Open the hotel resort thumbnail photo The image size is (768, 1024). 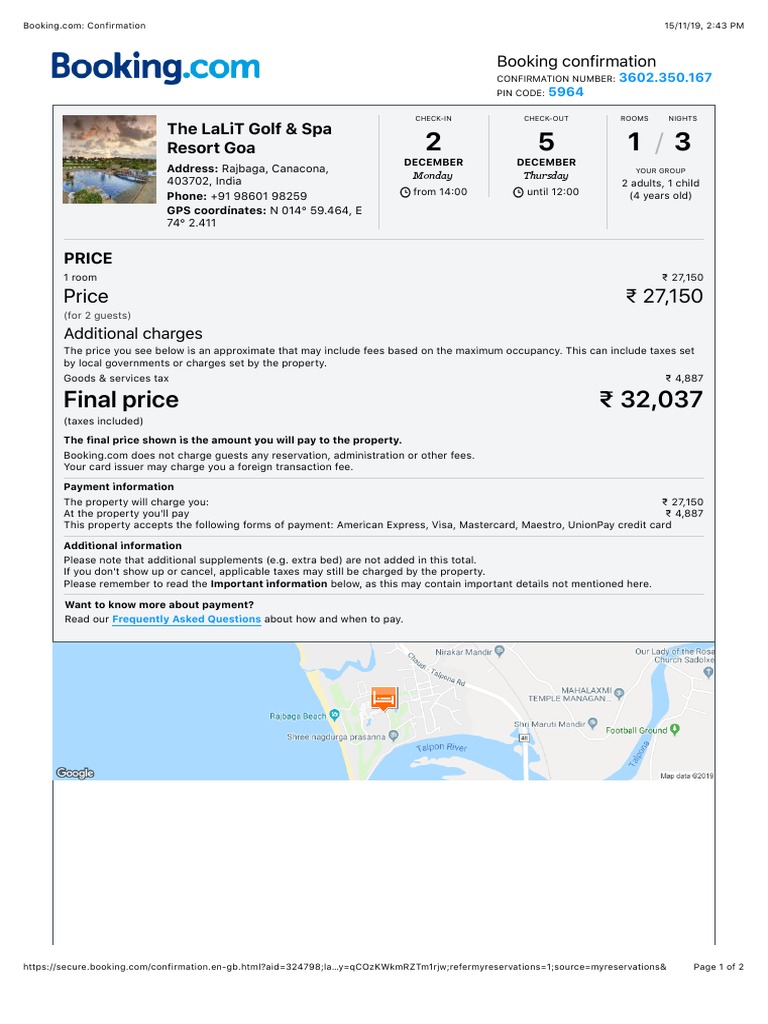tap(109, 159)
